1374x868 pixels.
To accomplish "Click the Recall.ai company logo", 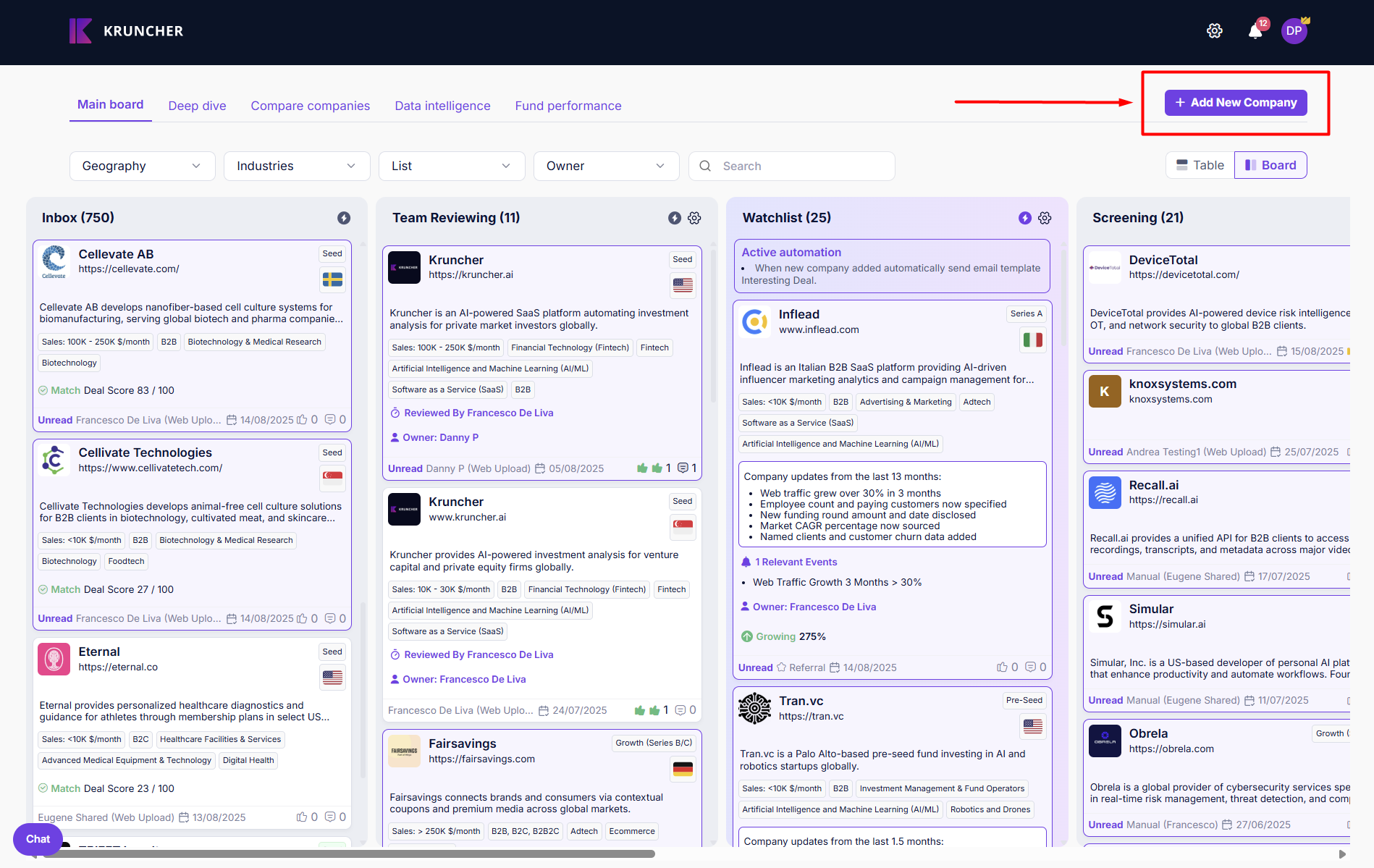I will (1105, 492).
